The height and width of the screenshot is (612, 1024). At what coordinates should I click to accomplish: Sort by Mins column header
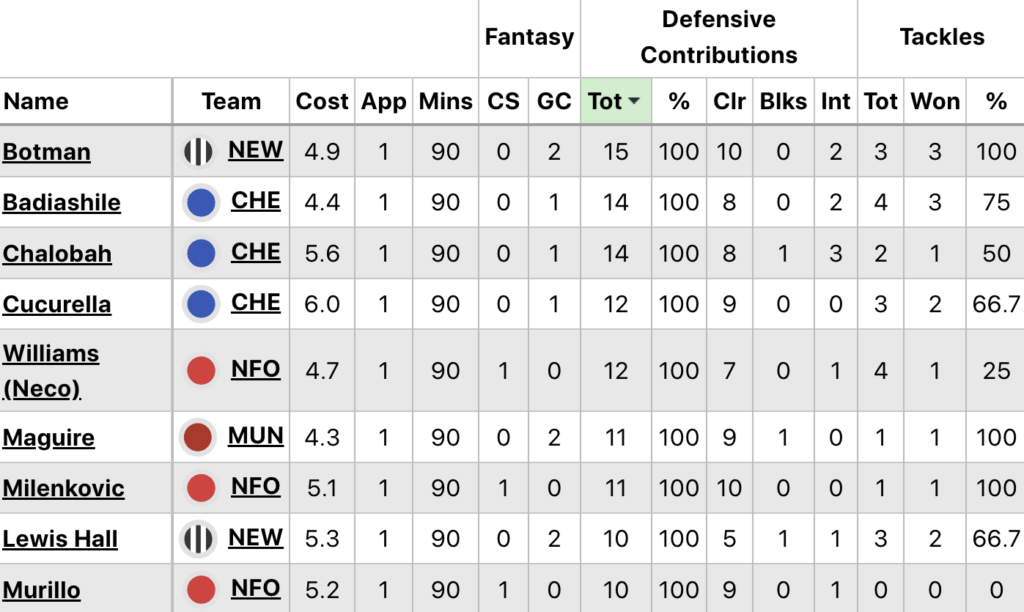pos(446,101)
